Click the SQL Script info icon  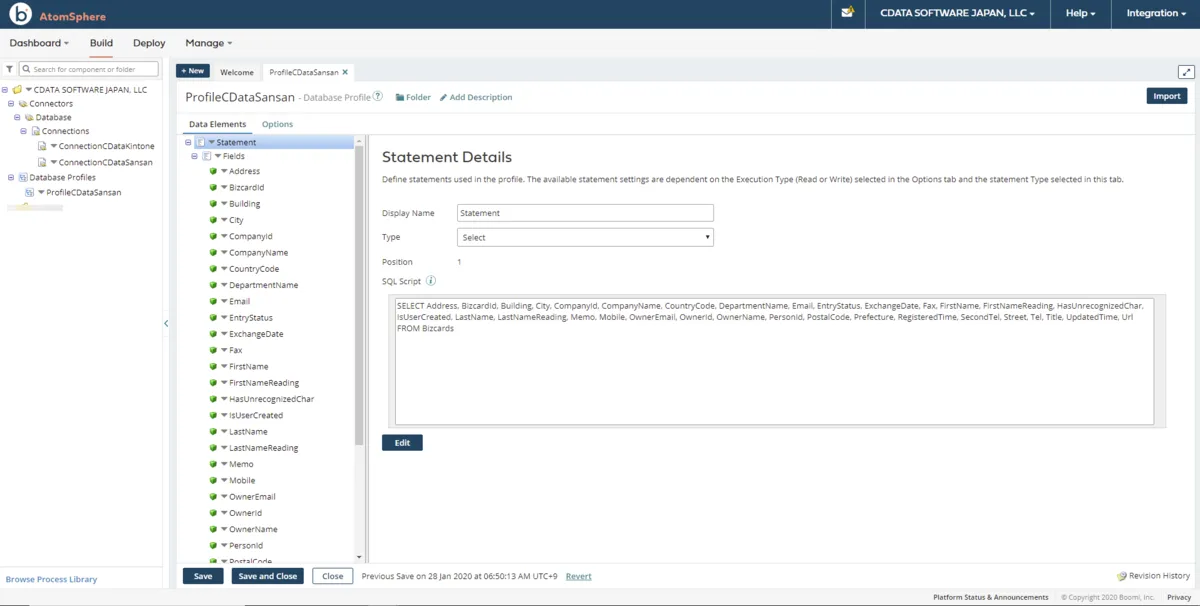pos(431,281)
